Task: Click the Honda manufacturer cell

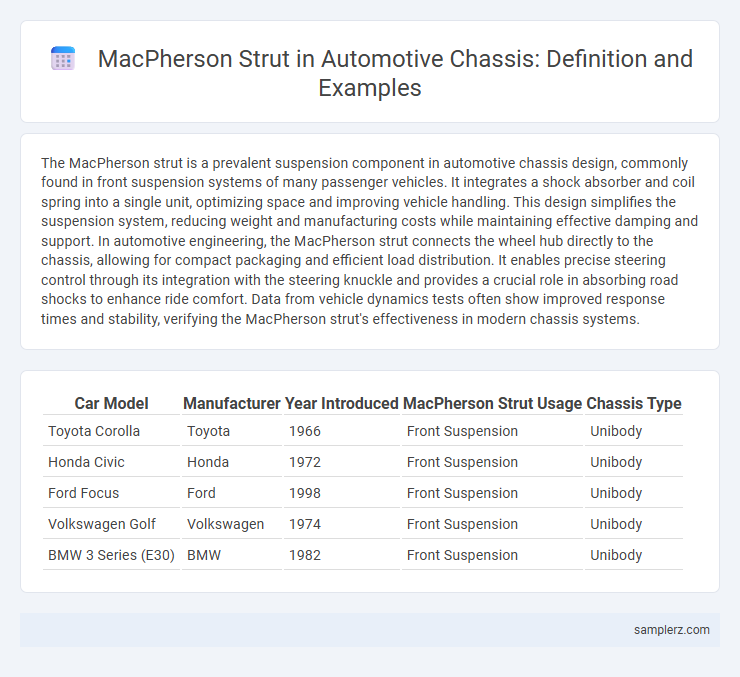Action: pyautogui.click(x=232, y=462)
